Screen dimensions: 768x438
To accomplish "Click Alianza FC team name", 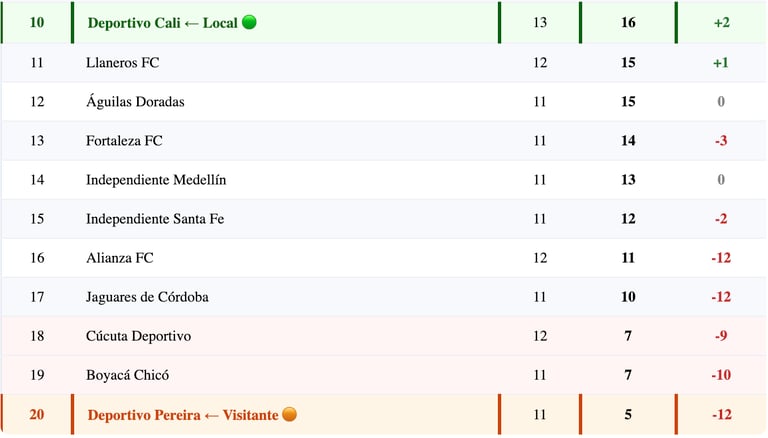I will coord(120,258).
